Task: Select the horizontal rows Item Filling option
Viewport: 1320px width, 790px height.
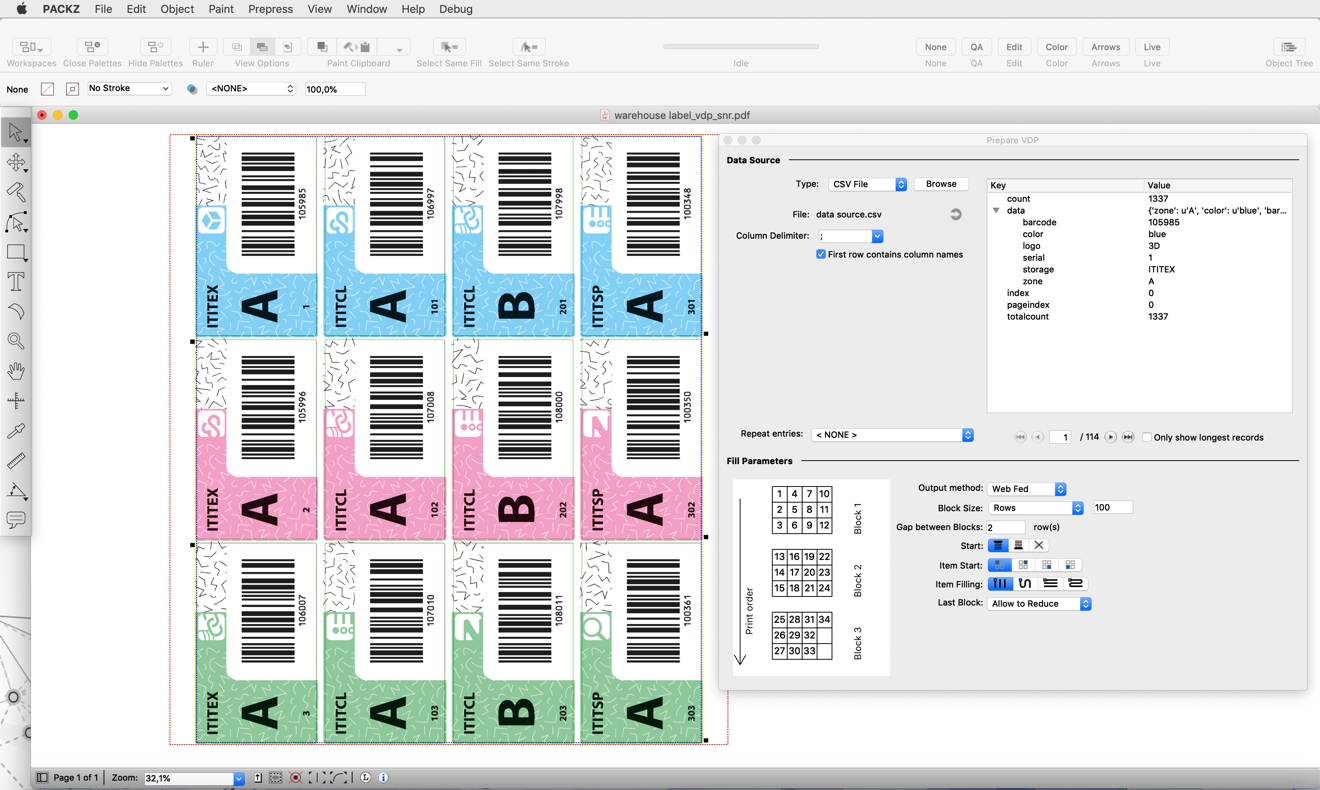Action: (x=1050, y=584)
